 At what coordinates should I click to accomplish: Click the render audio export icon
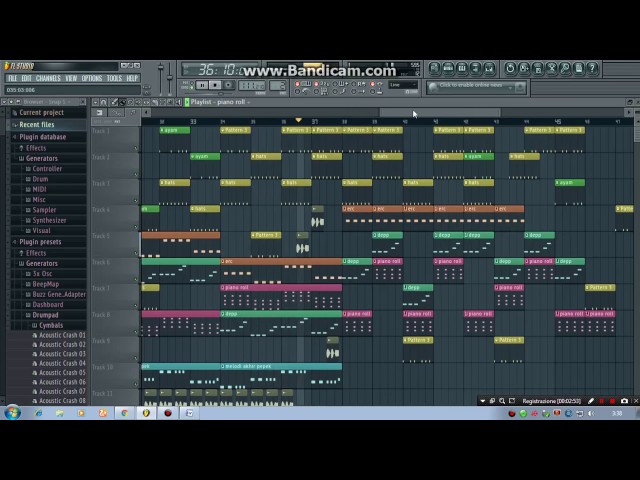[x=538, y=69]
